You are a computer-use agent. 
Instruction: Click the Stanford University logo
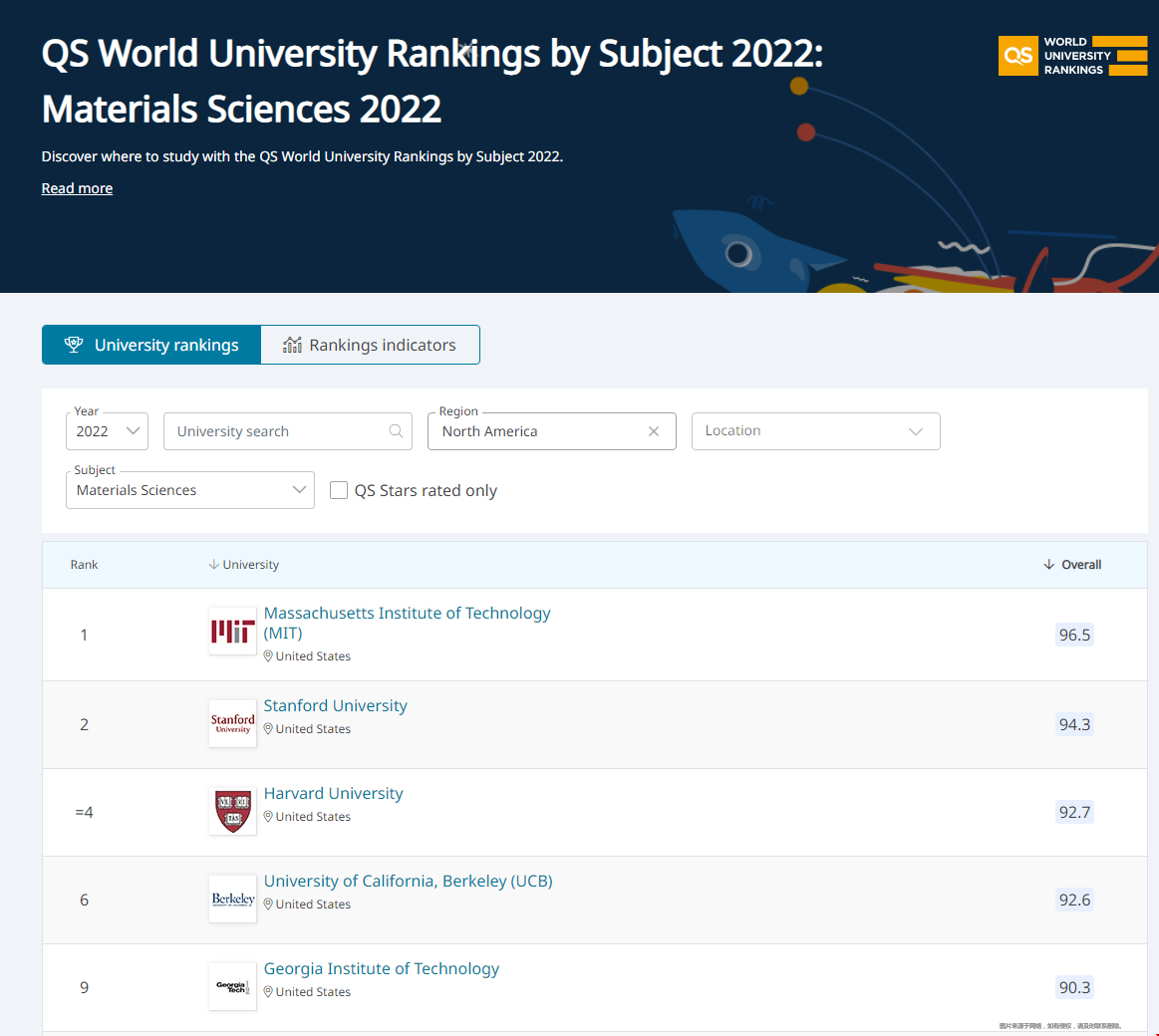(x=232, y=724)
